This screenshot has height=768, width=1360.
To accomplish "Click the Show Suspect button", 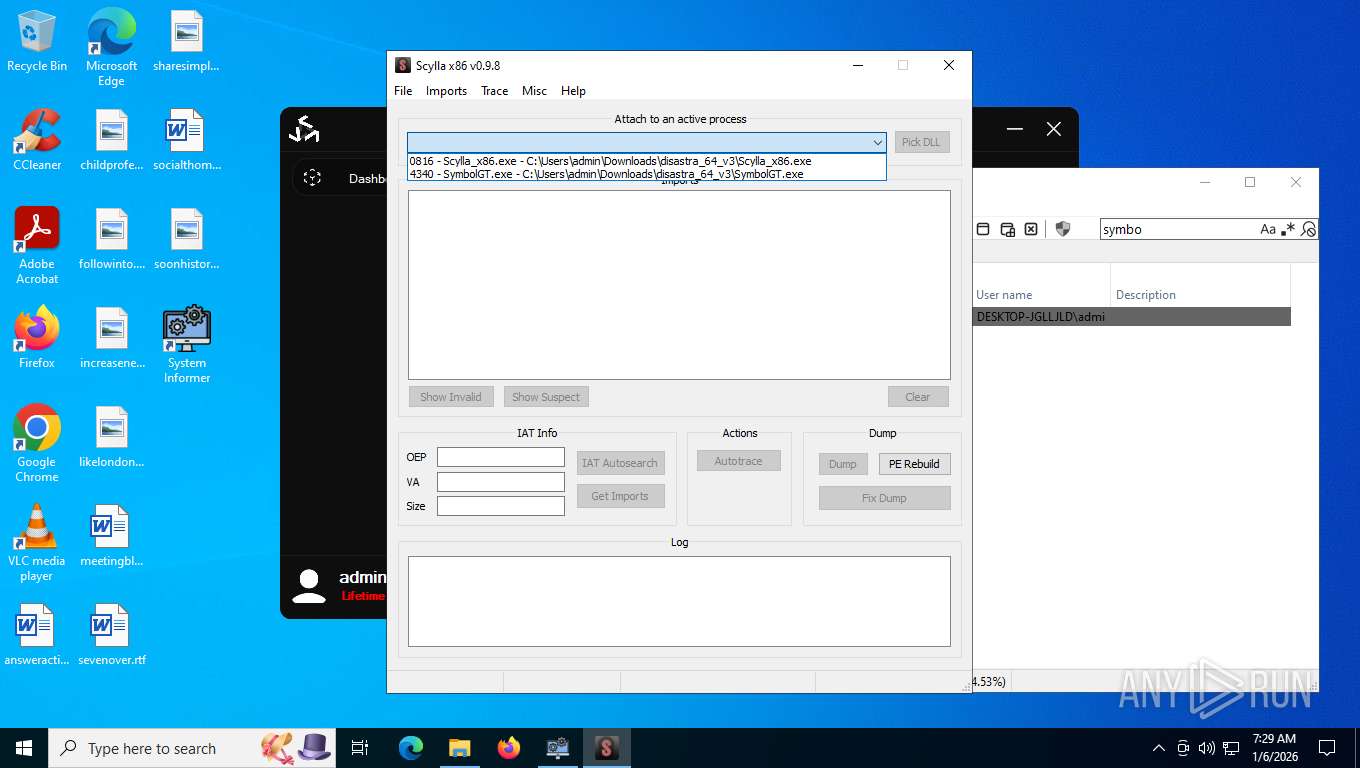I will tap(545, 397).
